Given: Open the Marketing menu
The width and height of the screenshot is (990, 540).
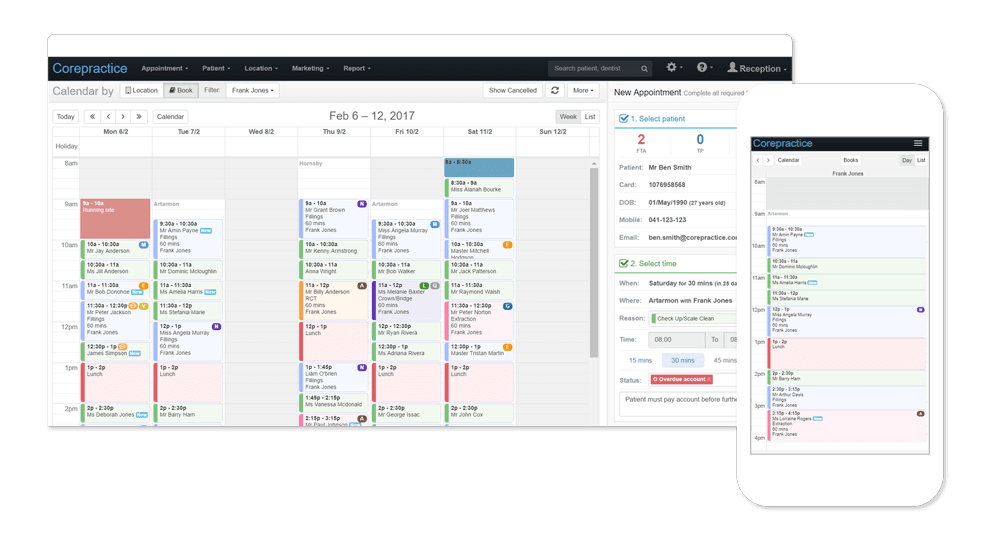Looking at the screenshot, I should pos(311,68).
